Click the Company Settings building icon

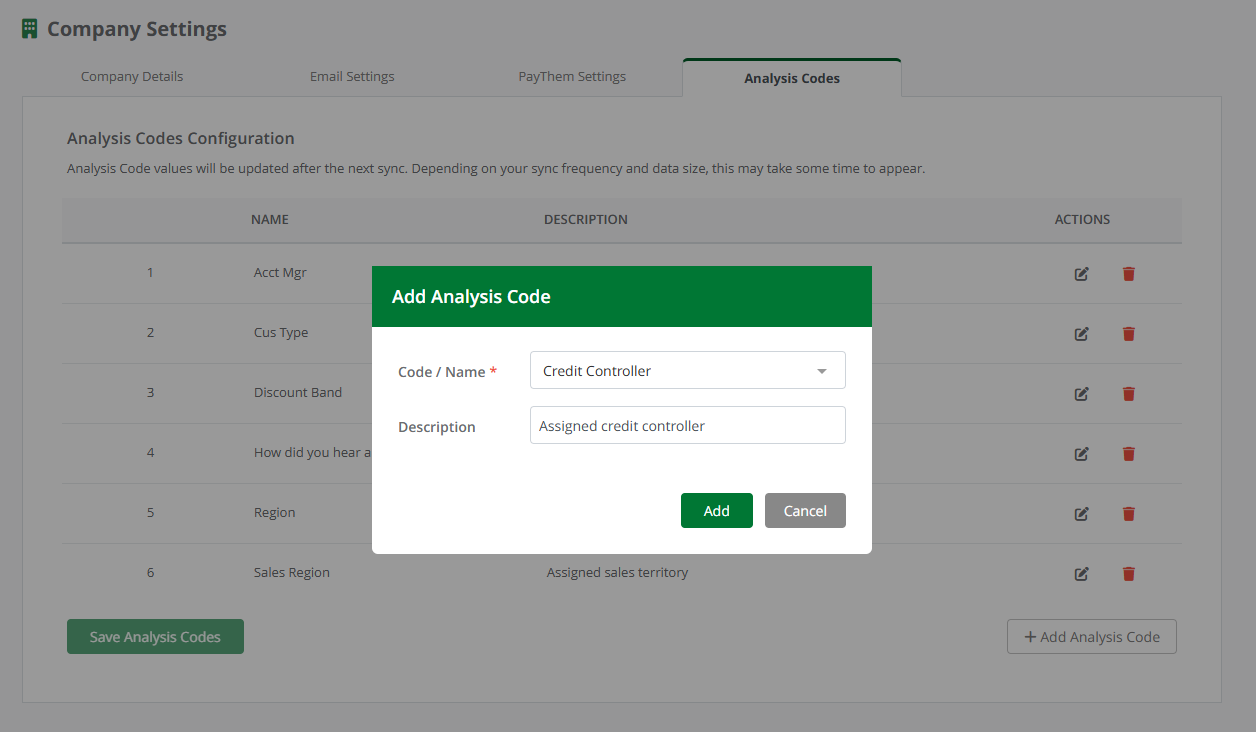point(30,29)
